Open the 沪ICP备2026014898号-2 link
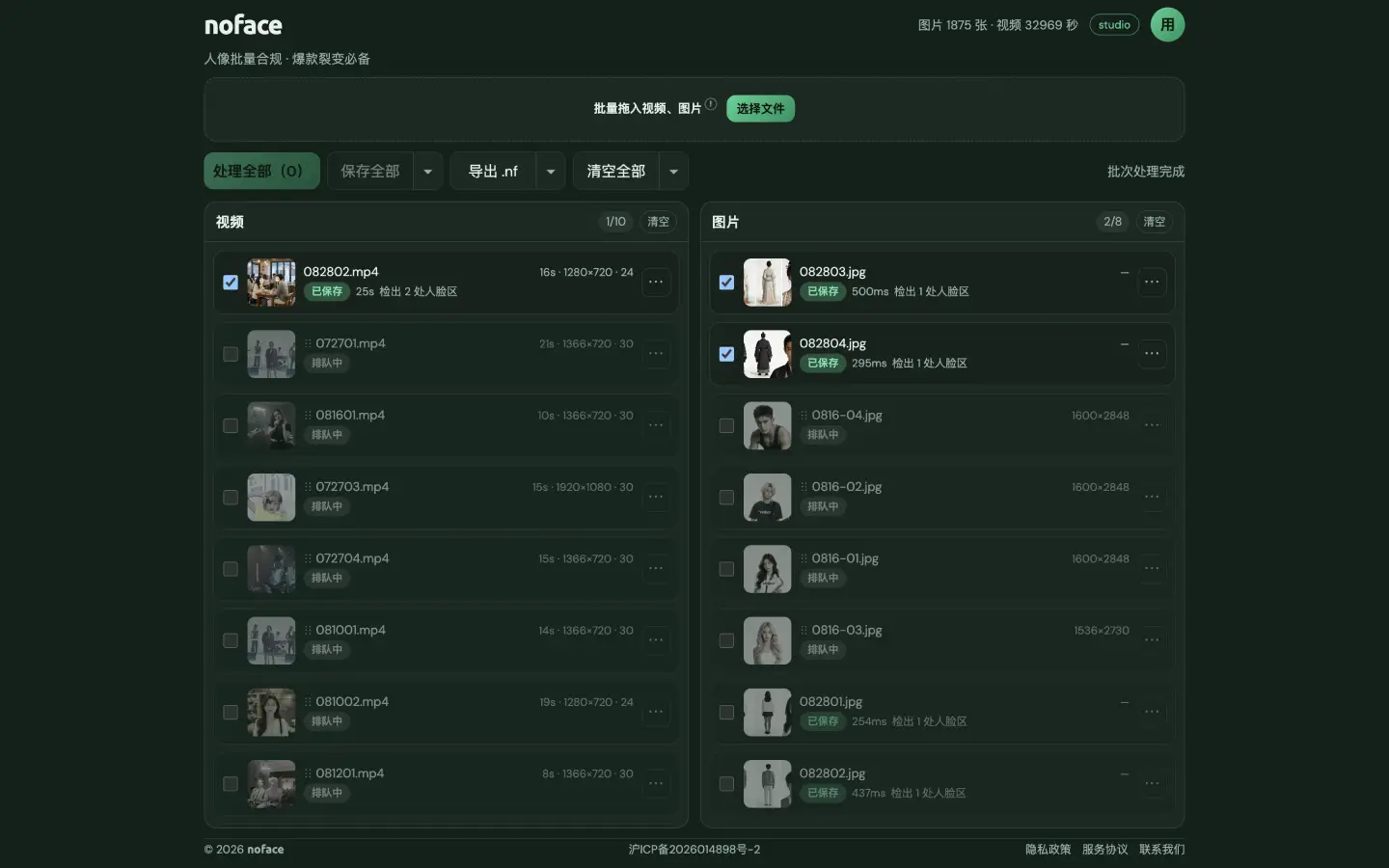Screen dimensions: 1389x868 (694, 850)
